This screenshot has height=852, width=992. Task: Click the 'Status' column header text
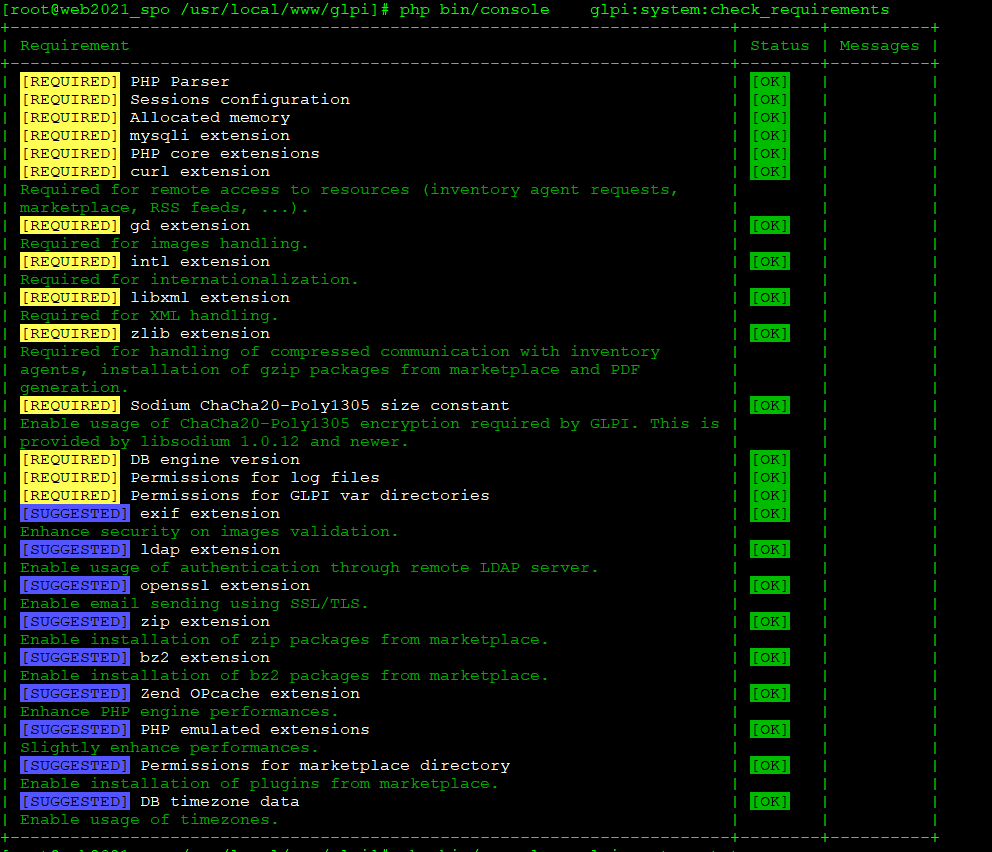coord(779,46)
